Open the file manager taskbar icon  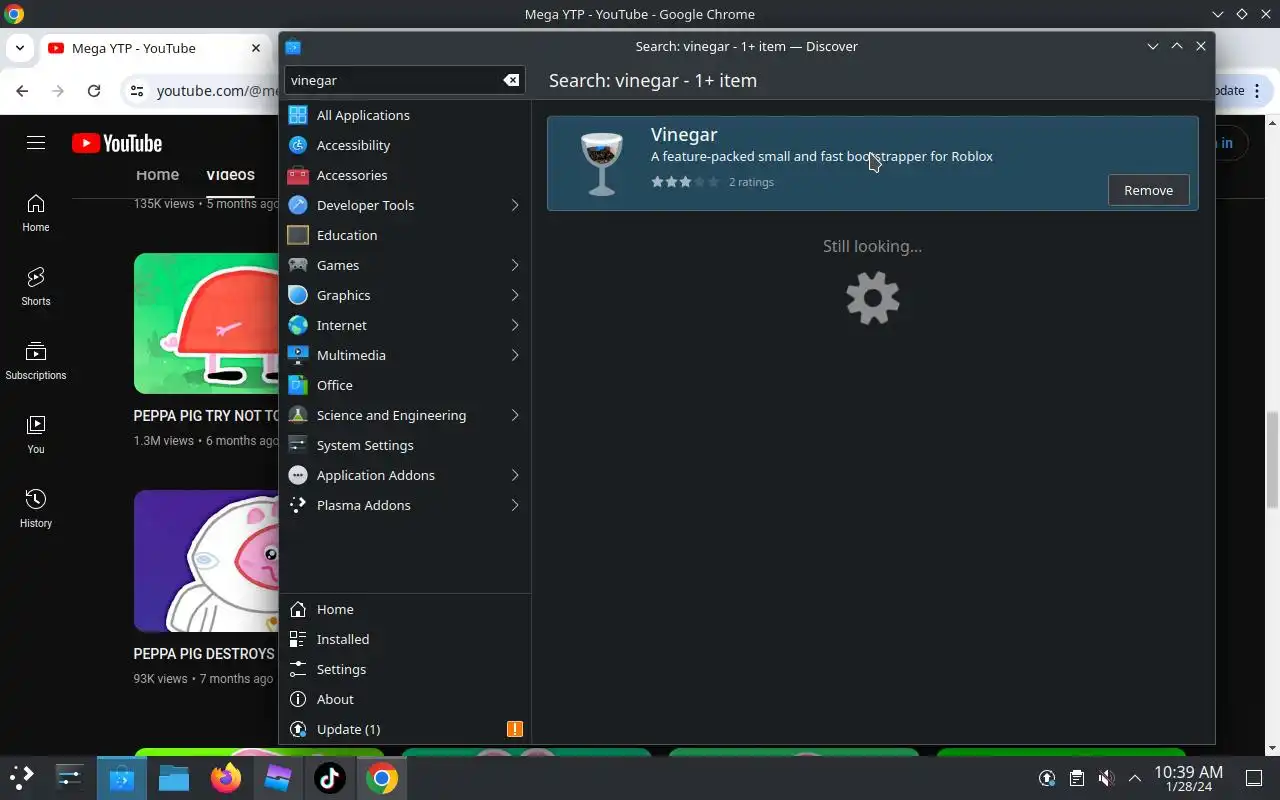(174, 778)
